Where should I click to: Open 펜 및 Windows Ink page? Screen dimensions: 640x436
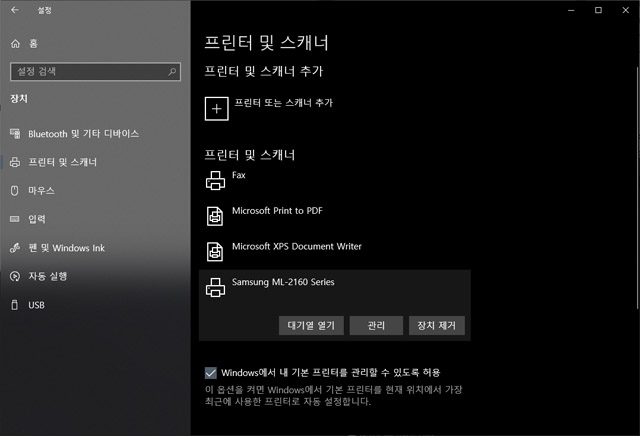pos(67,248)
